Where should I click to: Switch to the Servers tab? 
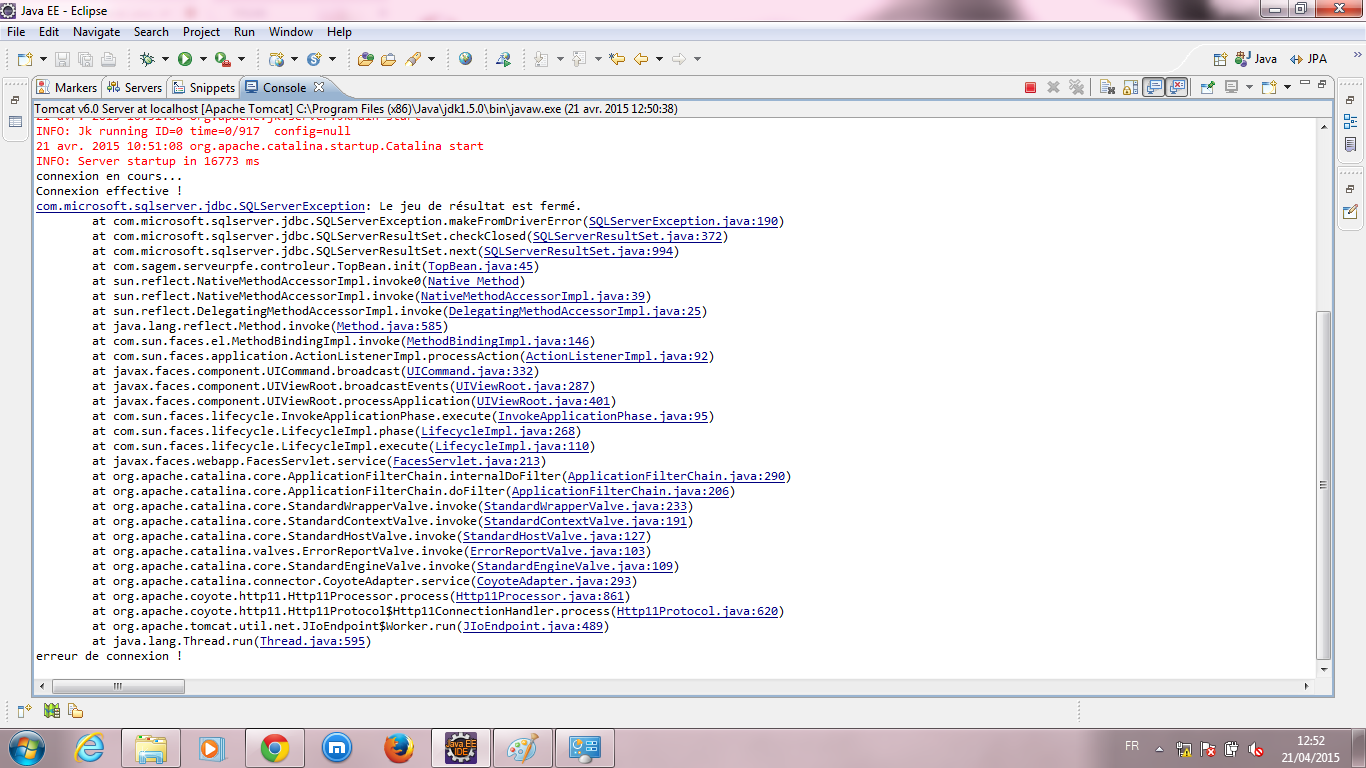pyautogui.click(x=134, y=88)
